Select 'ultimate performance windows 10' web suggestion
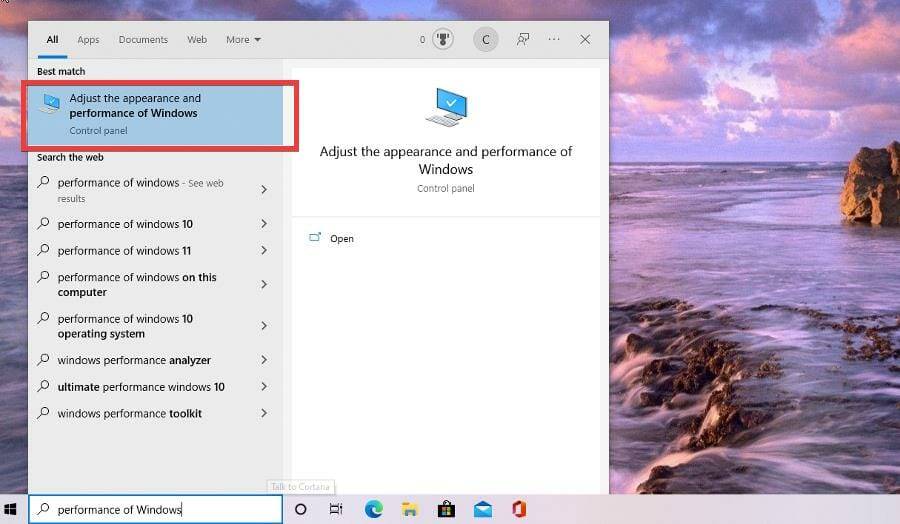Screen dimensions: 900x524 141,387
